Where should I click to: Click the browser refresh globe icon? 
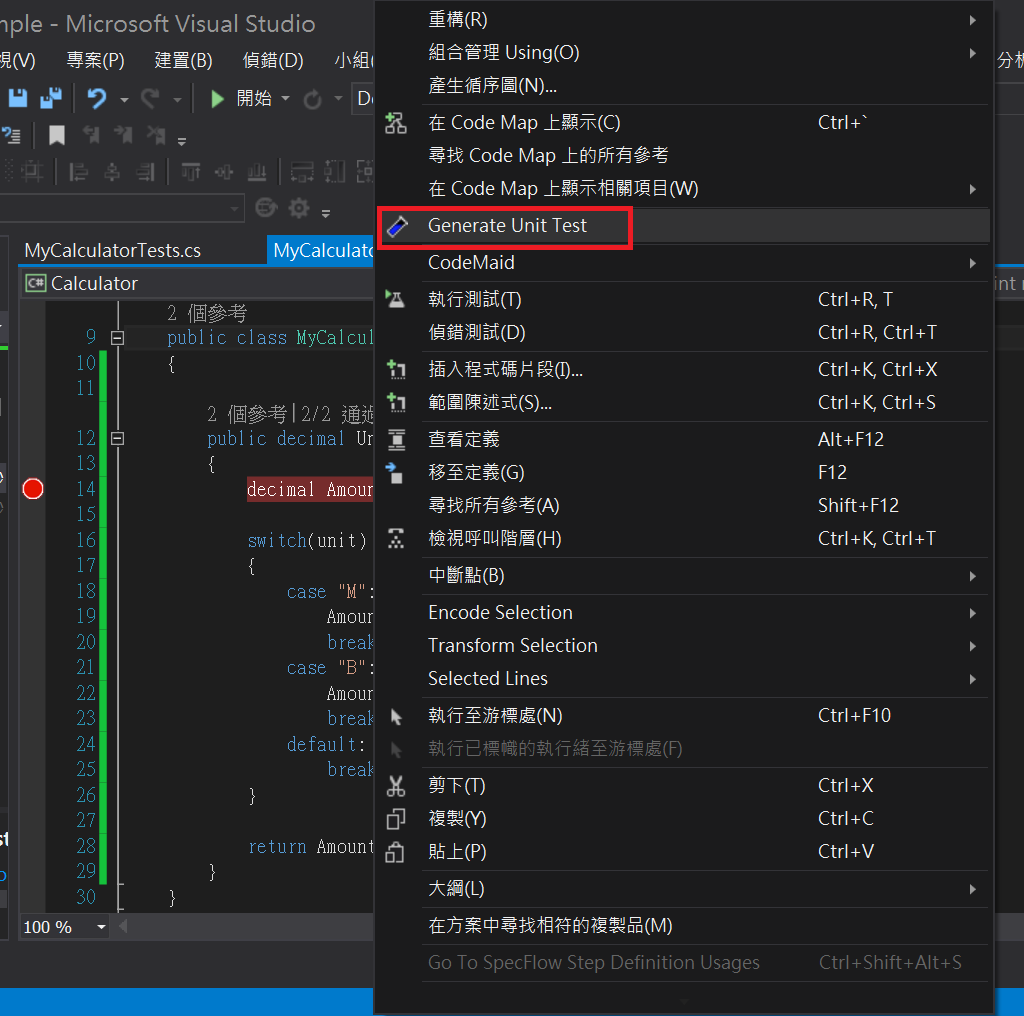266,208
